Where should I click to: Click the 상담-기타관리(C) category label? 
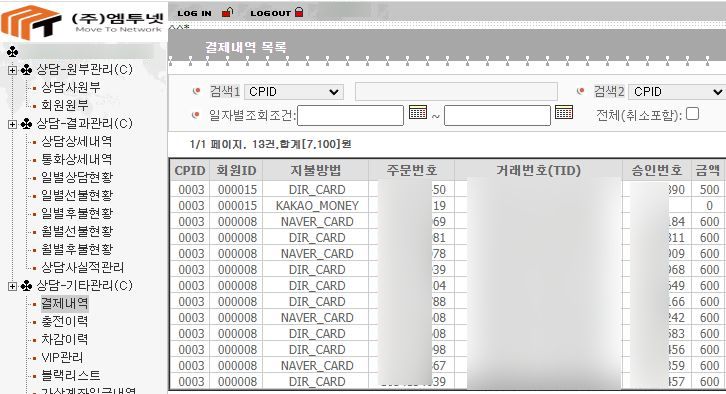coord(84,285)
